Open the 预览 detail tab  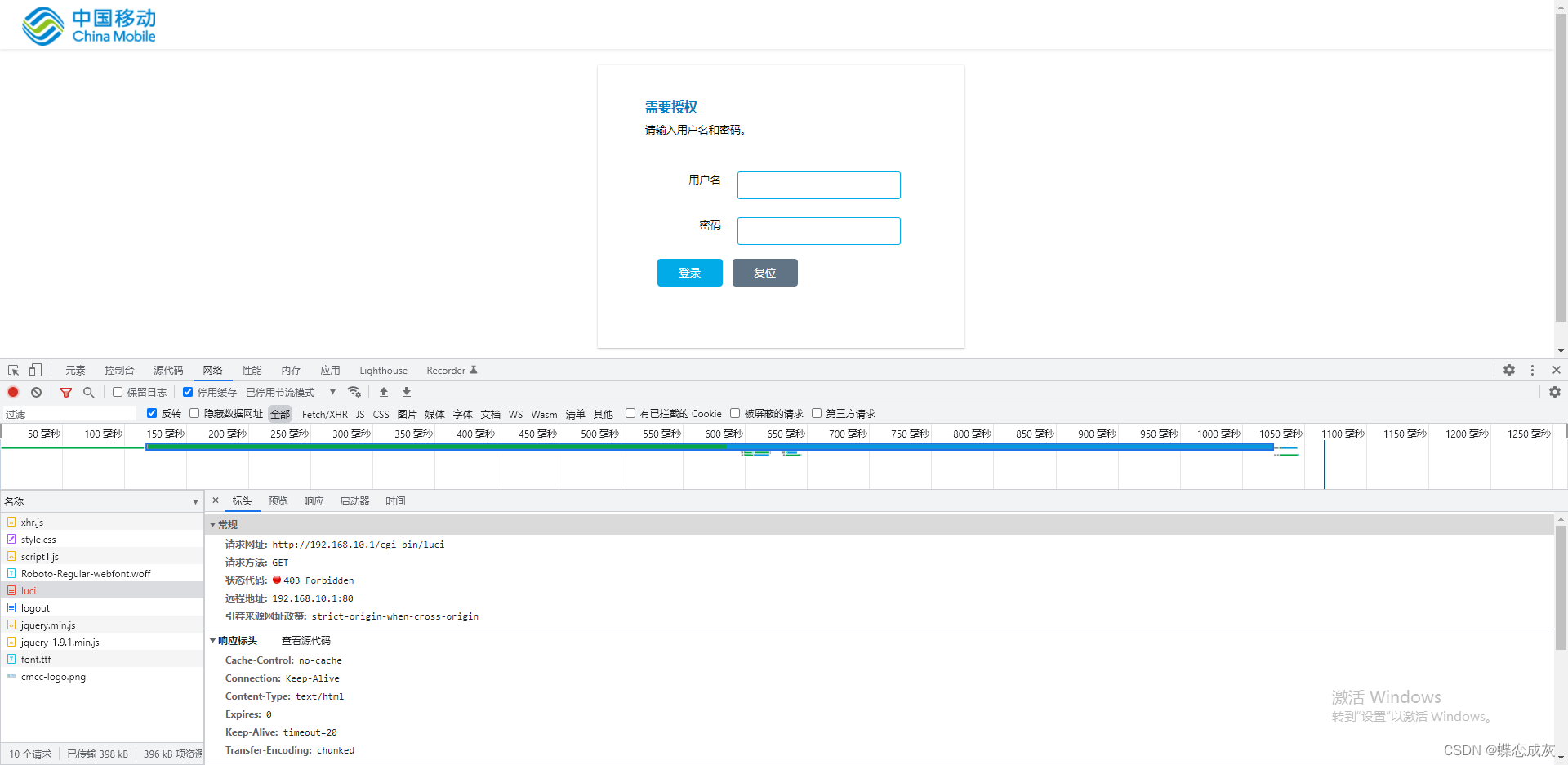pos(278,500)
